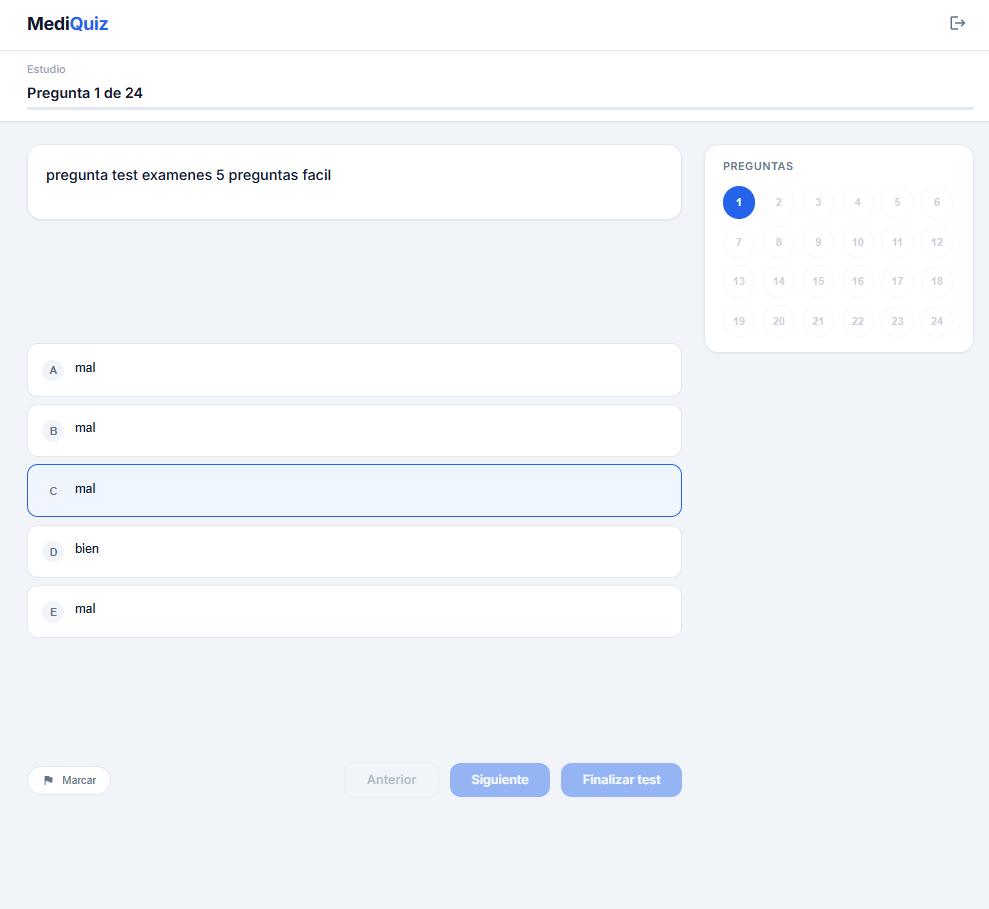Click current question 1 circle

pos(739,202)
